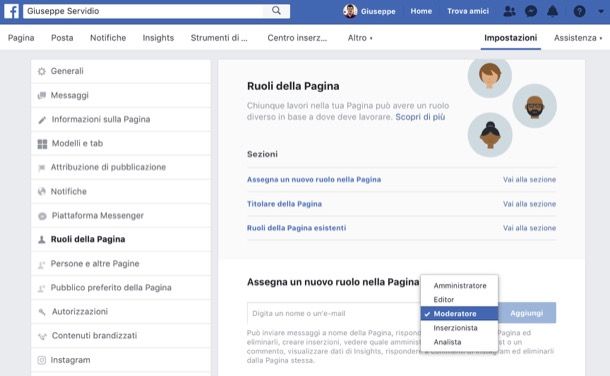Click Trova amici link
The image size is (610, 376).
point(468,11)
